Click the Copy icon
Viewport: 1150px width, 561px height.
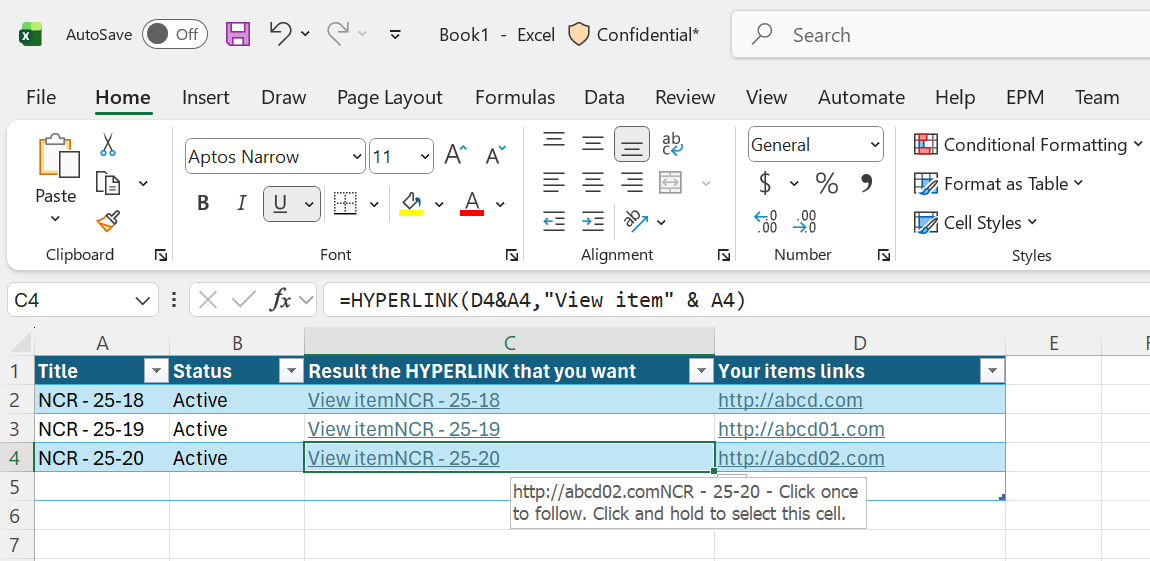point(109,183)
